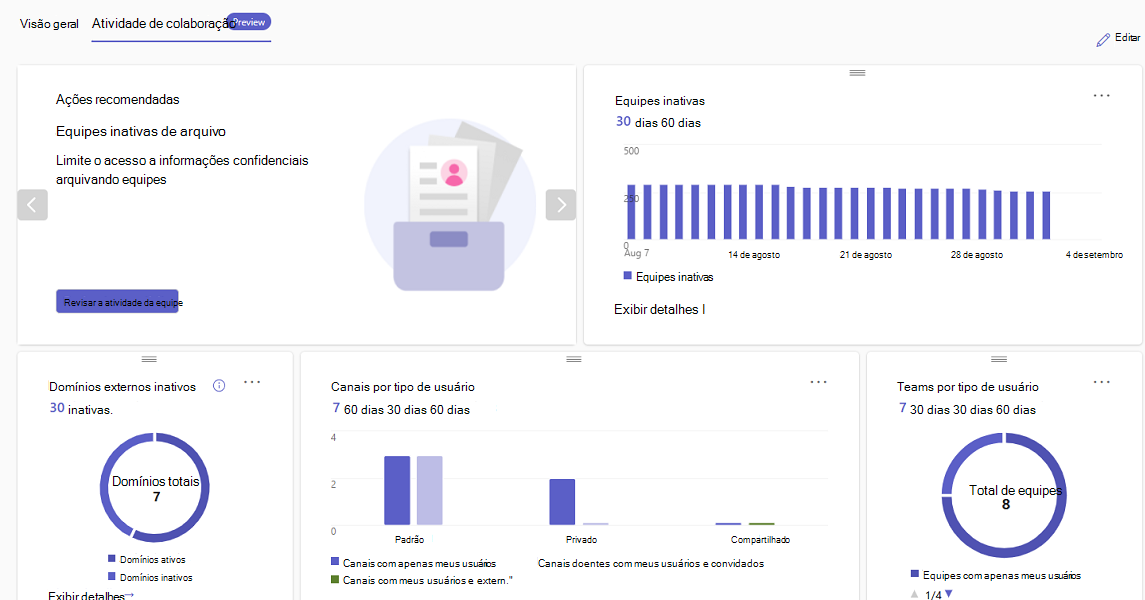Click the Total de equipes donut chart
Screen dimensions: 1145x600
point(1005,496)
